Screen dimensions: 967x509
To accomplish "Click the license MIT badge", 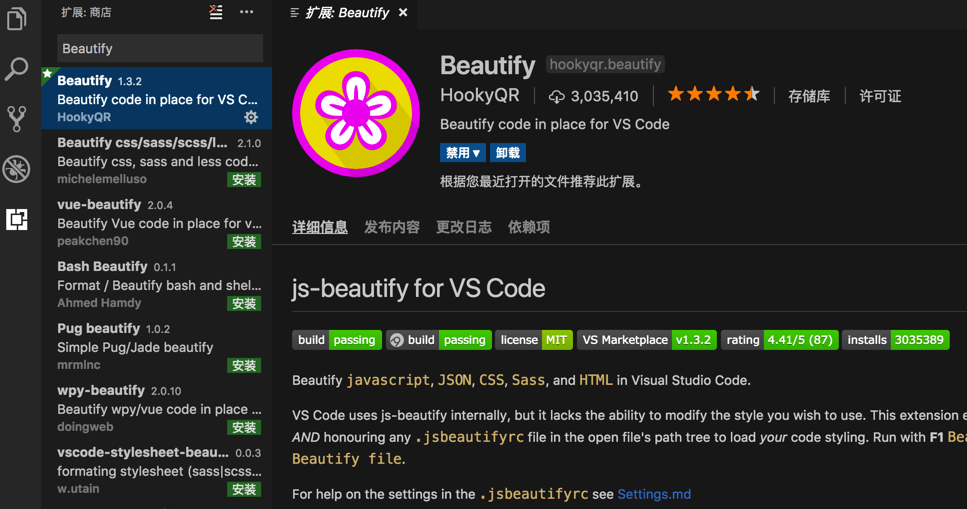I will (x=534, y=340).
